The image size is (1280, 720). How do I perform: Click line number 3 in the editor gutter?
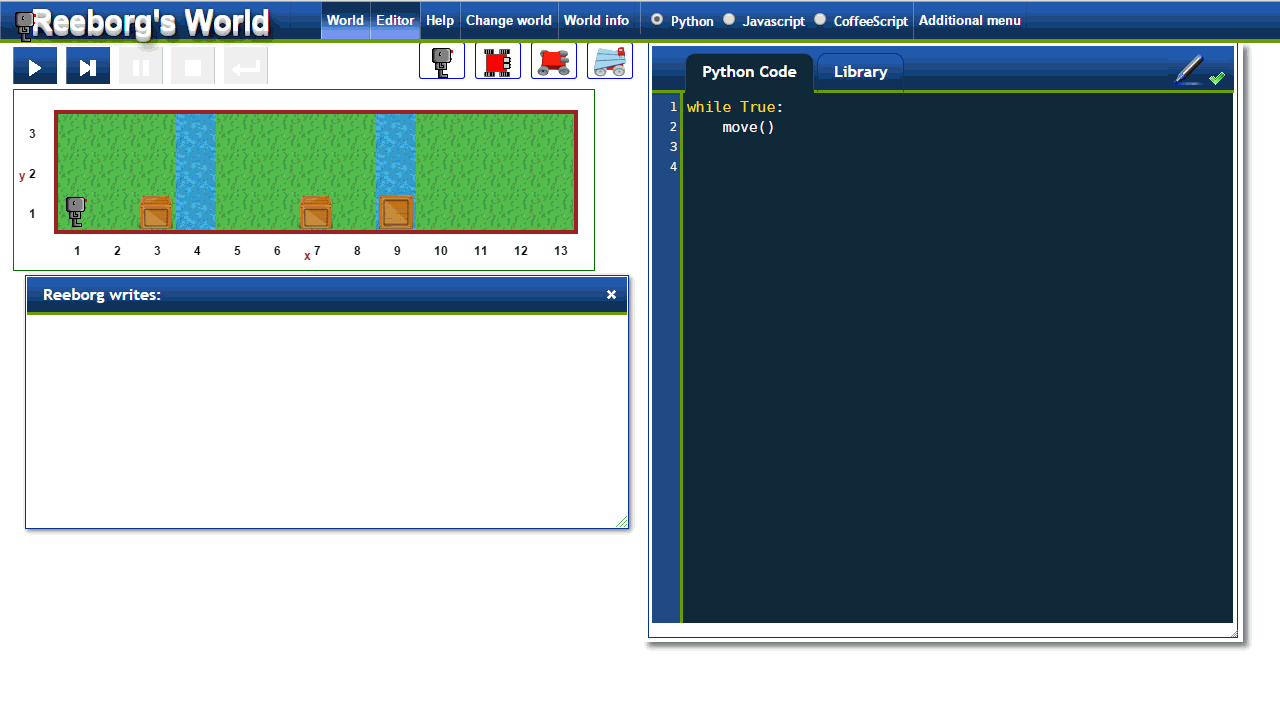[x=674, y=147]
